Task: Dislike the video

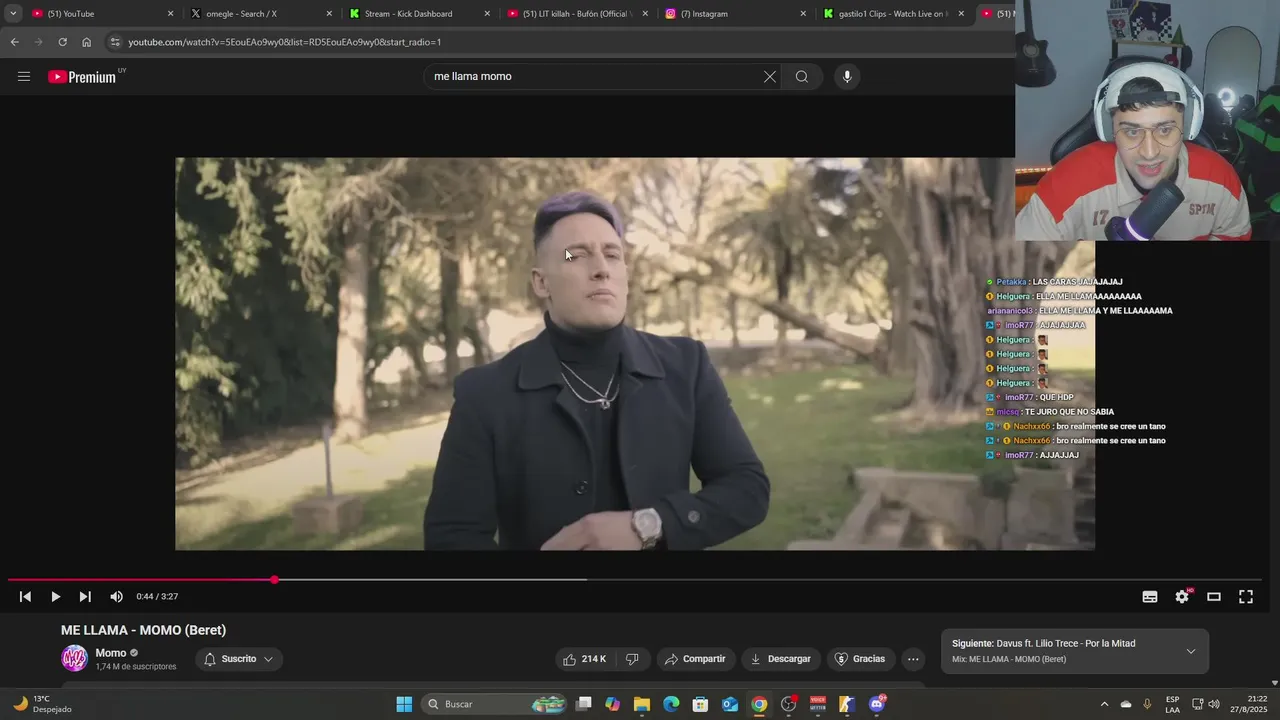Action: (632, 659)
